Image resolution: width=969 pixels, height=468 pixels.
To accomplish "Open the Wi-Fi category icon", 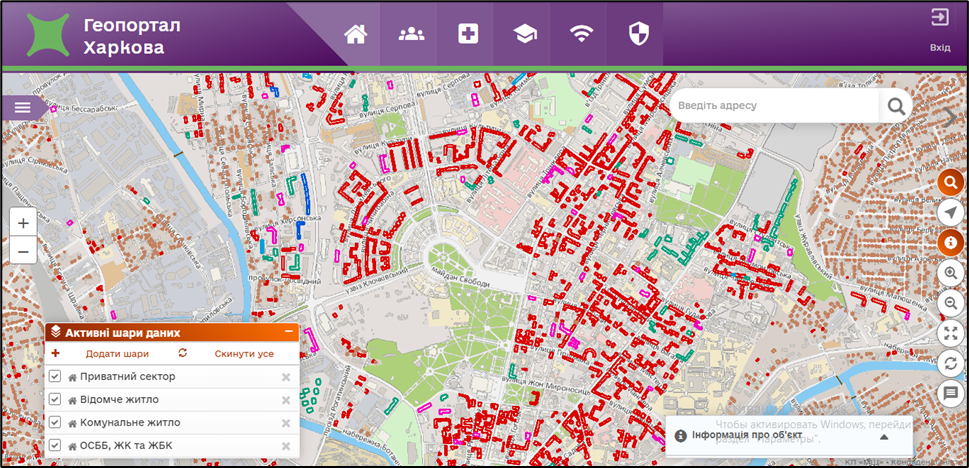I will coord(581,35).
